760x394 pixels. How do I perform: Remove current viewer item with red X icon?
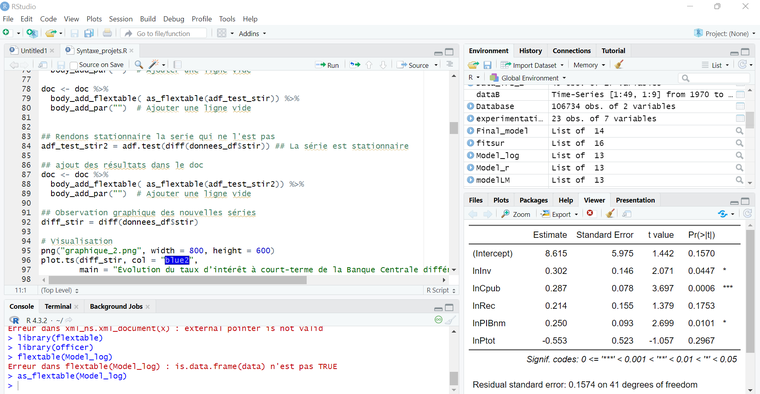(x=590, y=214)
